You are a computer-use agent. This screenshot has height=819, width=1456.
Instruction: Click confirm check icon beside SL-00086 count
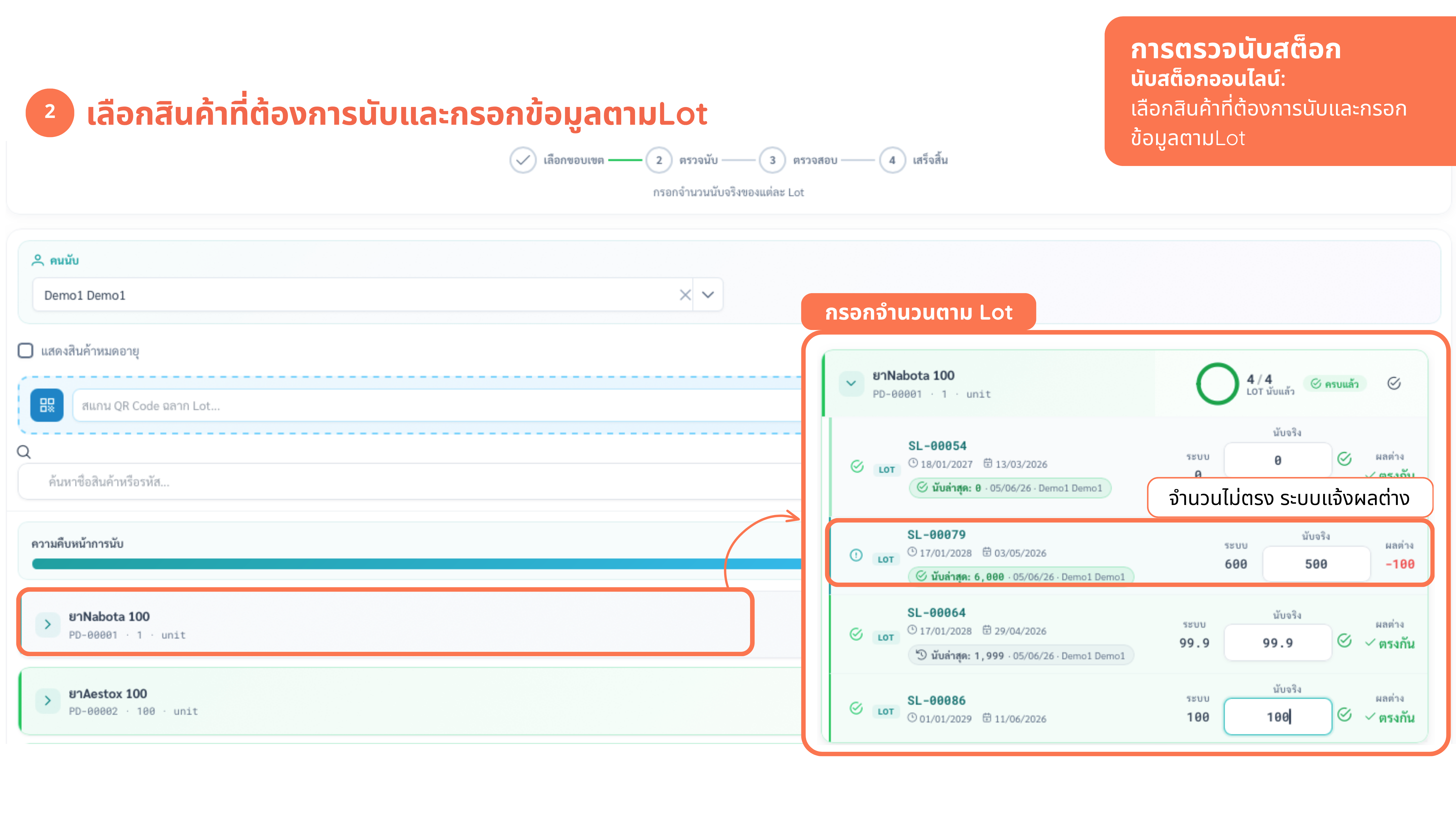(1345, 714)
